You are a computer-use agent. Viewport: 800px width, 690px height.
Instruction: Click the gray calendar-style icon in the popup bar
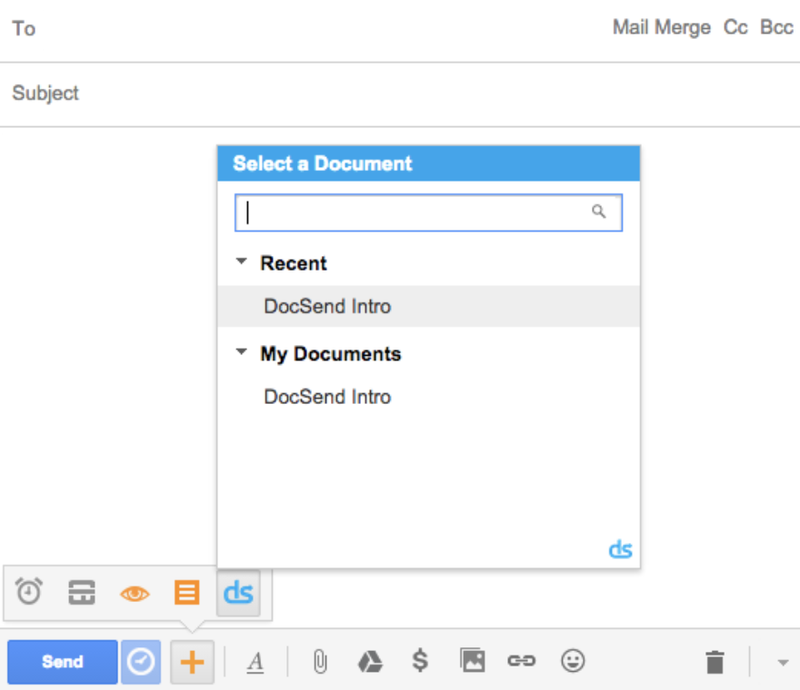point(82,593)
